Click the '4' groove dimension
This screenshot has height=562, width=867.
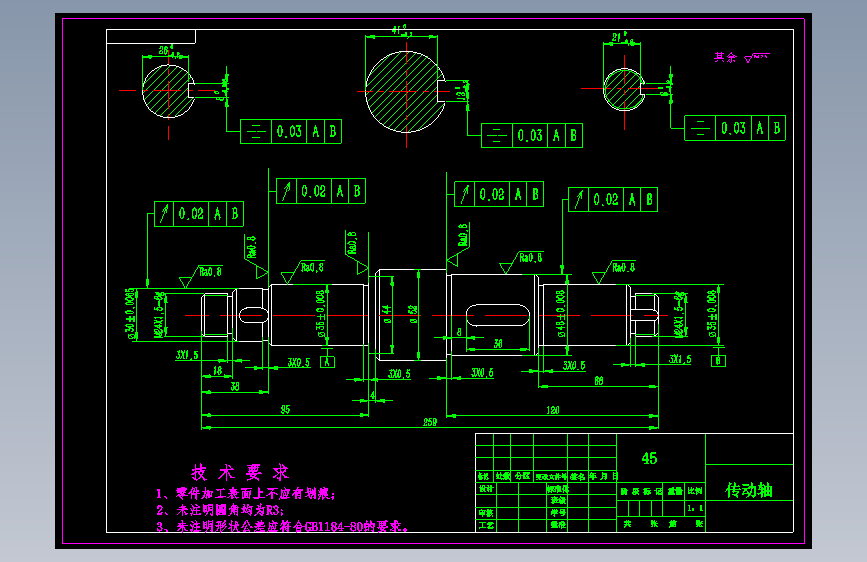[373, 395]
